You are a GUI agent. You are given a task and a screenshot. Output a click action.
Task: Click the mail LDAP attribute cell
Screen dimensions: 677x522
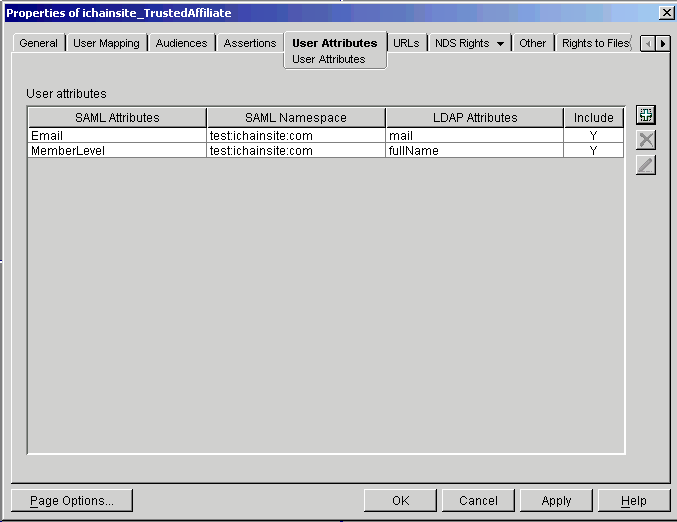(475, 136)
